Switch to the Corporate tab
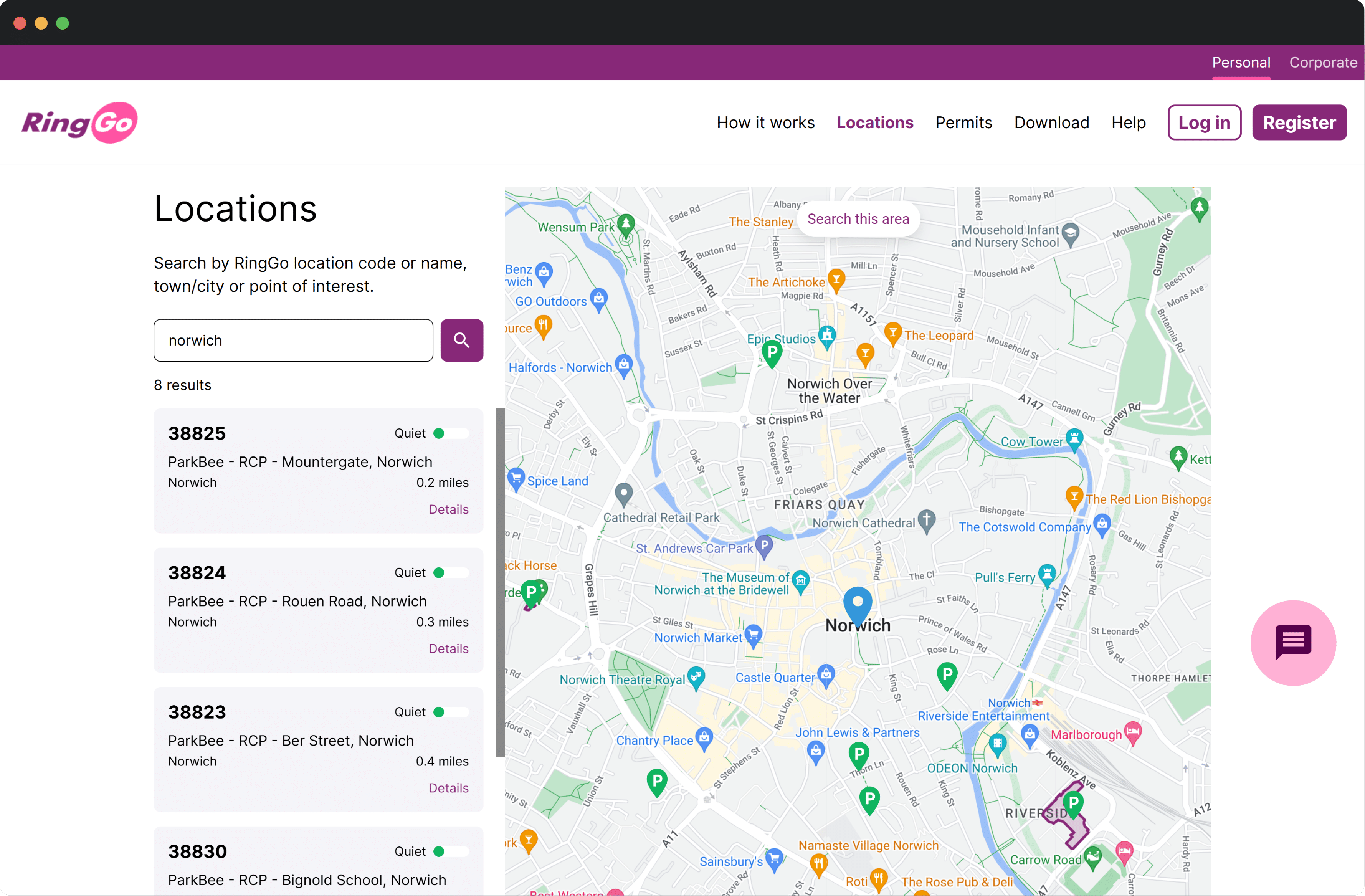 tap(1322, 62)
